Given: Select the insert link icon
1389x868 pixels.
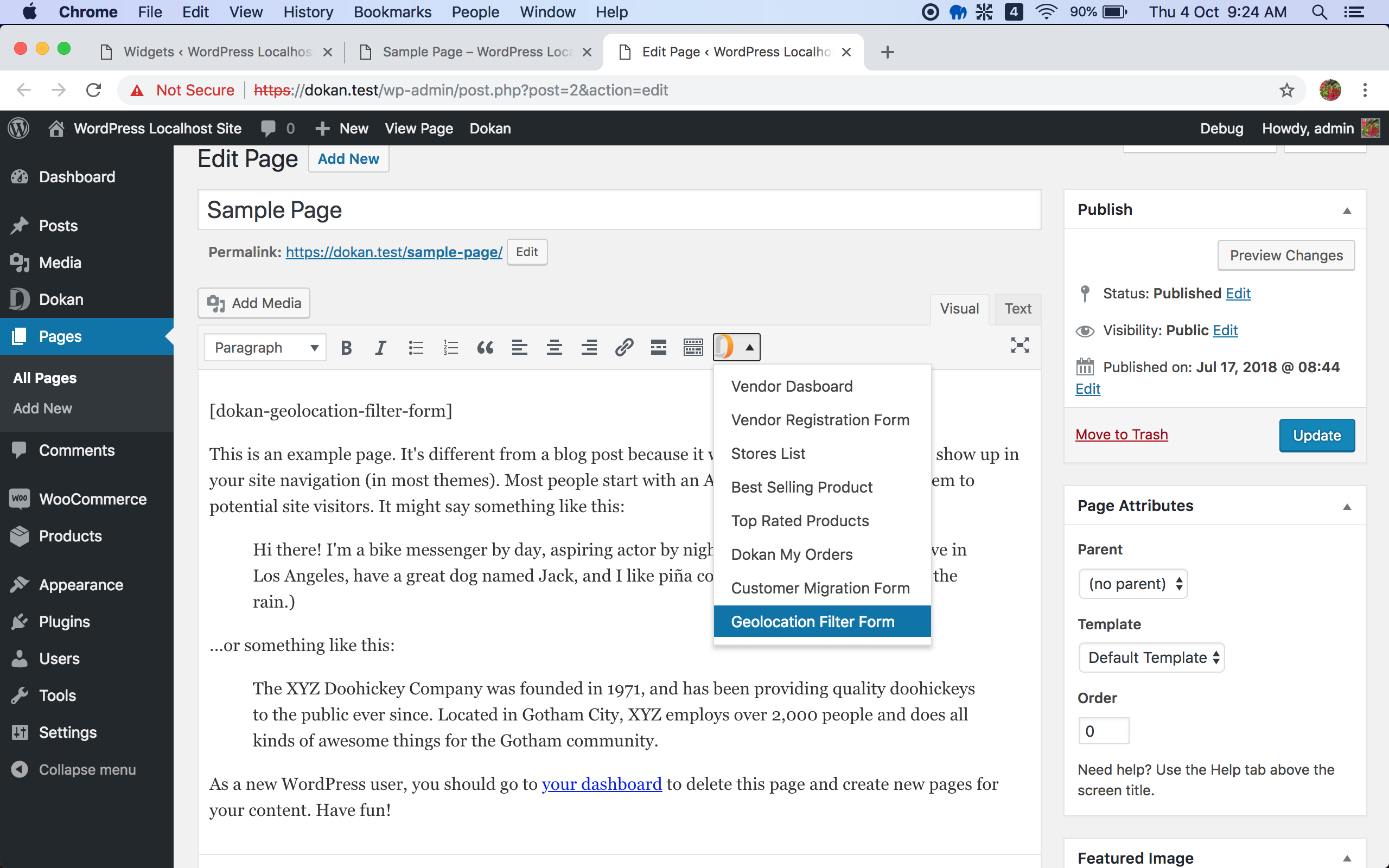Looking at the screenshot, I should click(623, 347).
